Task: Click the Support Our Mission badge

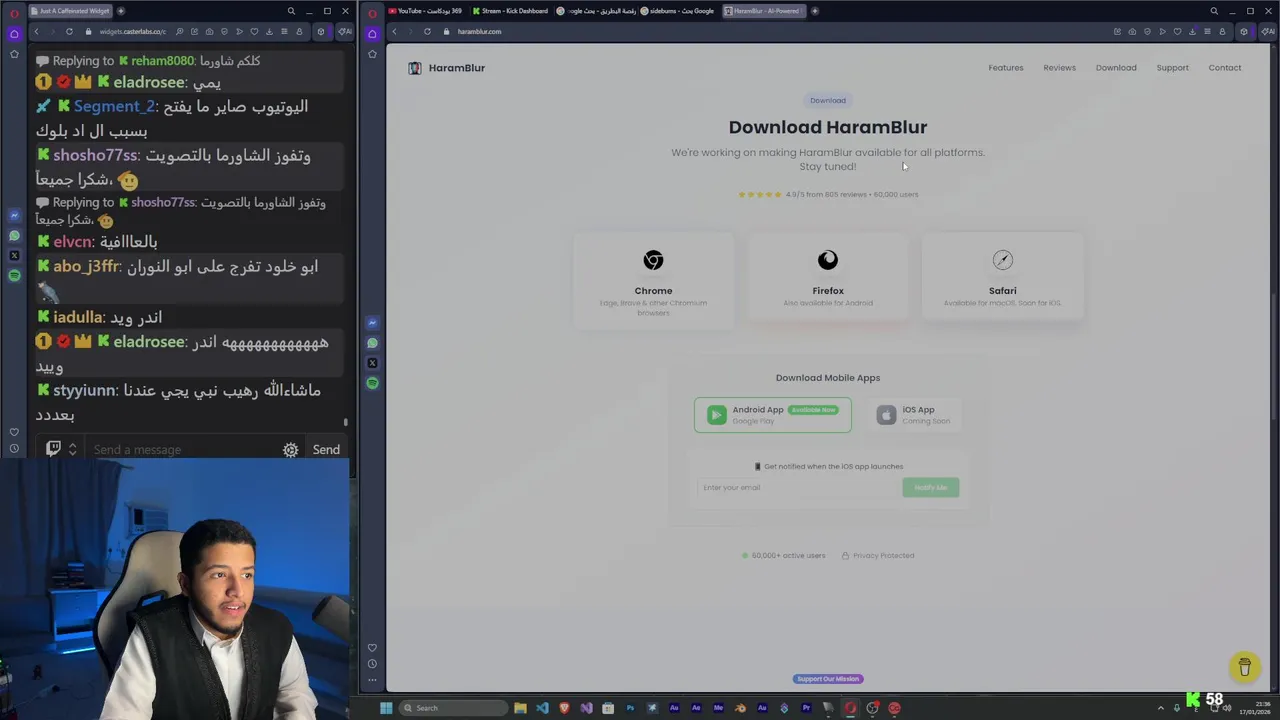Action: 827,679
